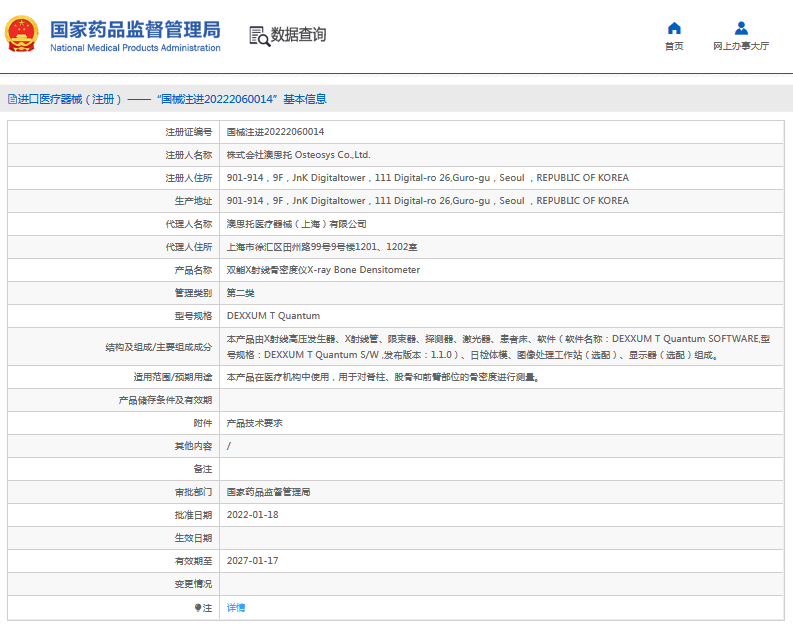Click the 管理类别 row label

tap(193, 293)
